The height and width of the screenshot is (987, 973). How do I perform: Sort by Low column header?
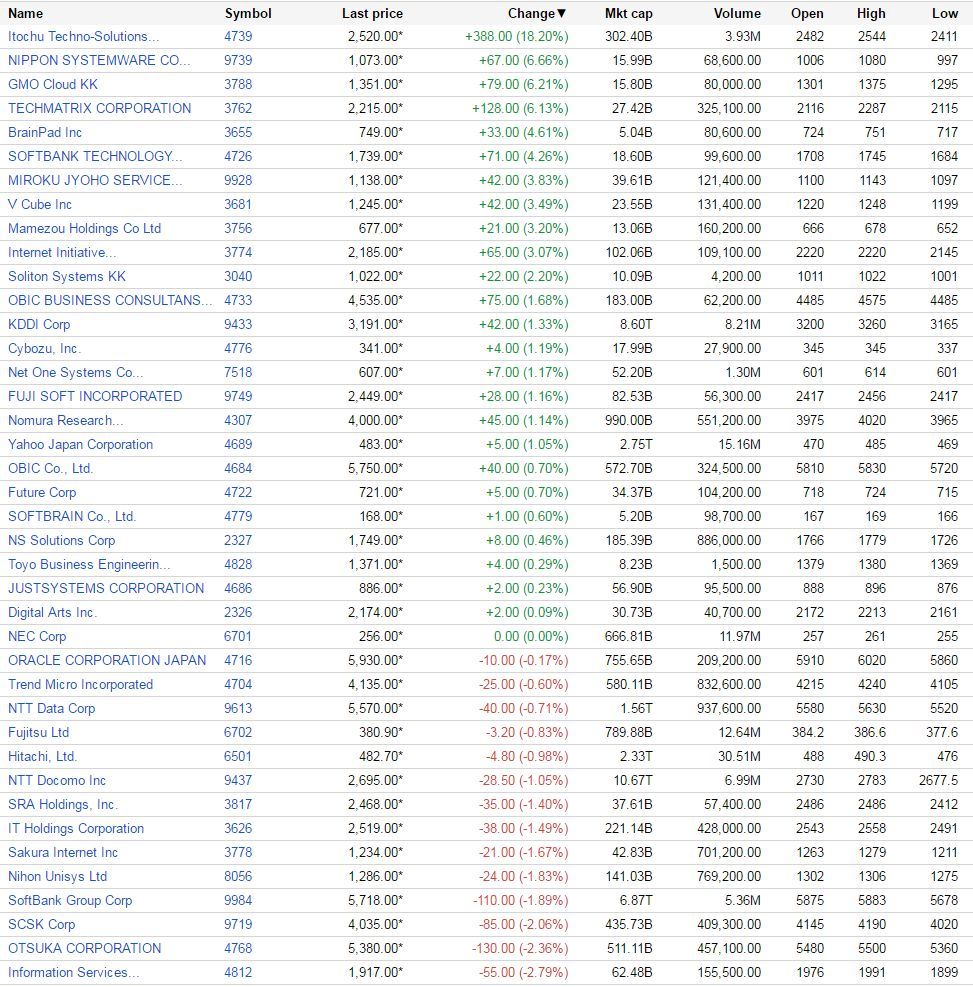click(x=945, y=13)
